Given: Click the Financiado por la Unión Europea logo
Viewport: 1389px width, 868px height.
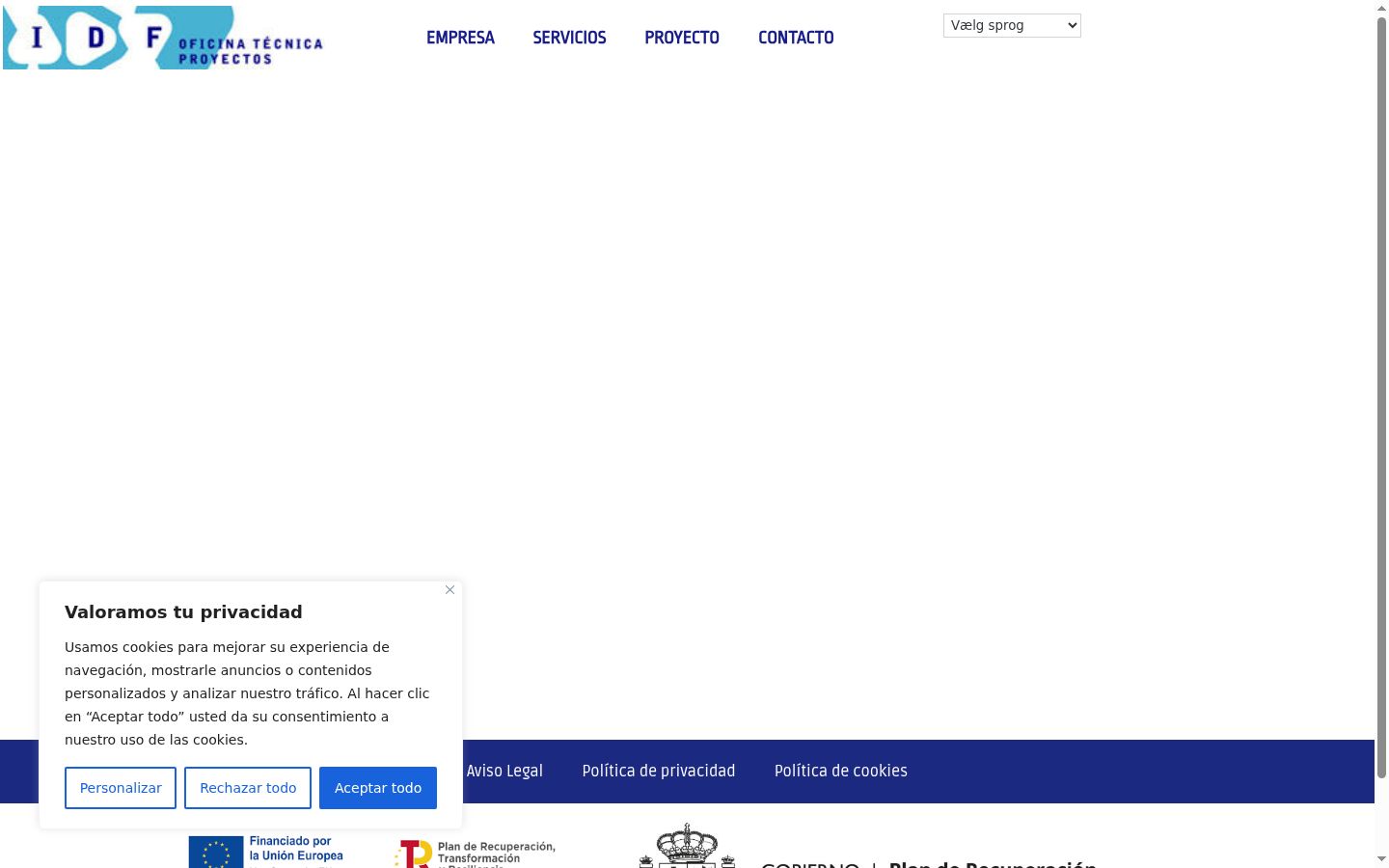Looking at the screenshot, I should pos(266,852).
